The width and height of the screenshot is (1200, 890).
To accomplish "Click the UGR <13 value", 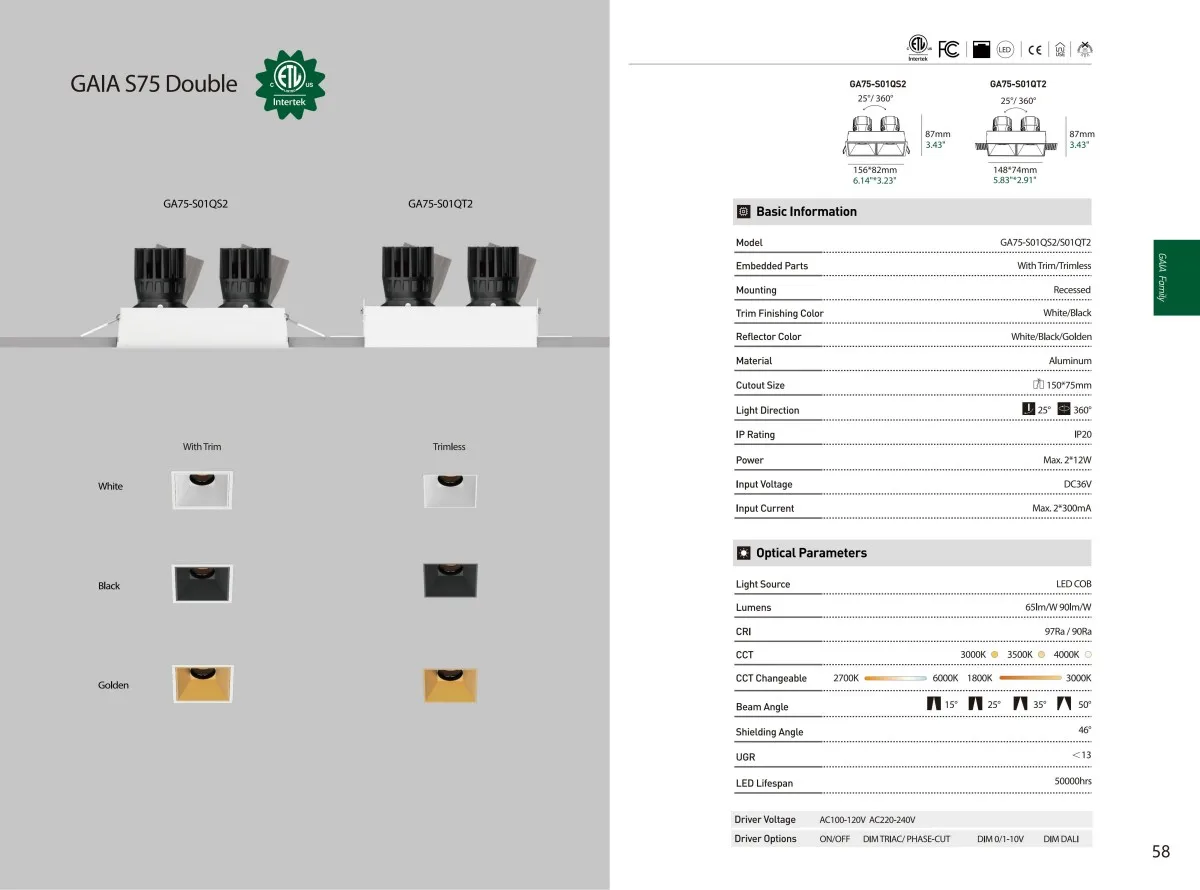I will coord(1081,755).
